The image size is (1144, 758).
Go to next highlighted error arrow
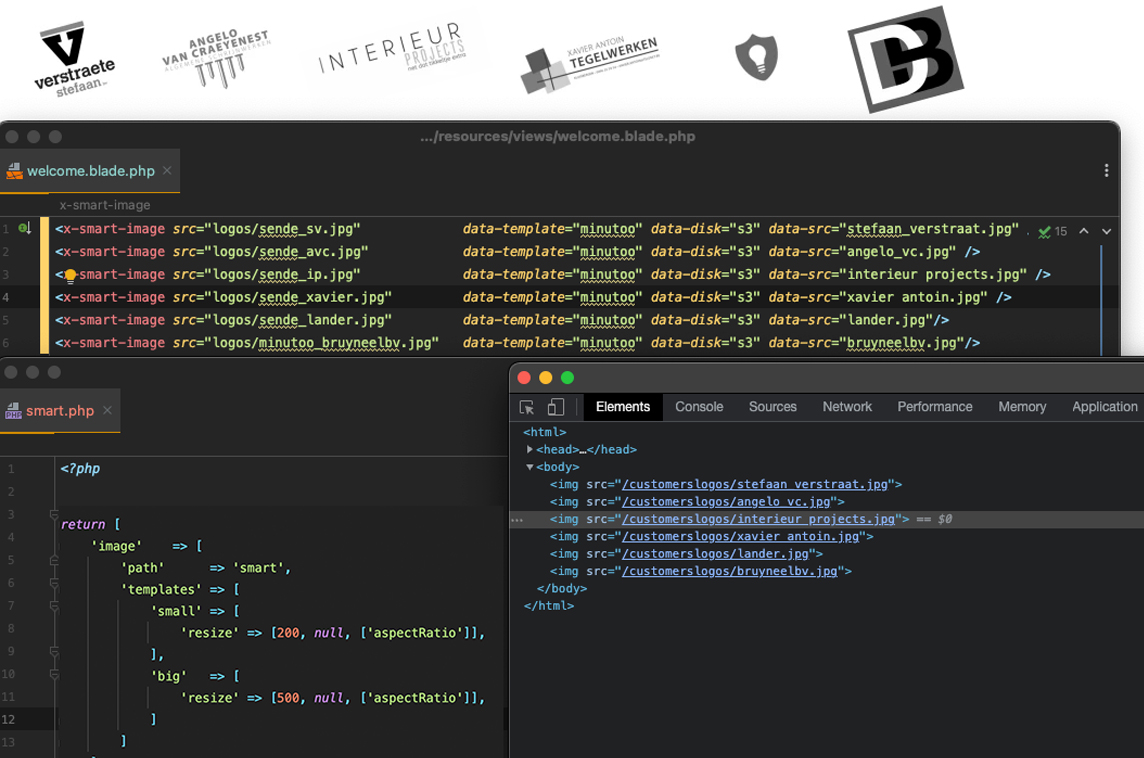pyautogui.click(x=1107, y=231)
